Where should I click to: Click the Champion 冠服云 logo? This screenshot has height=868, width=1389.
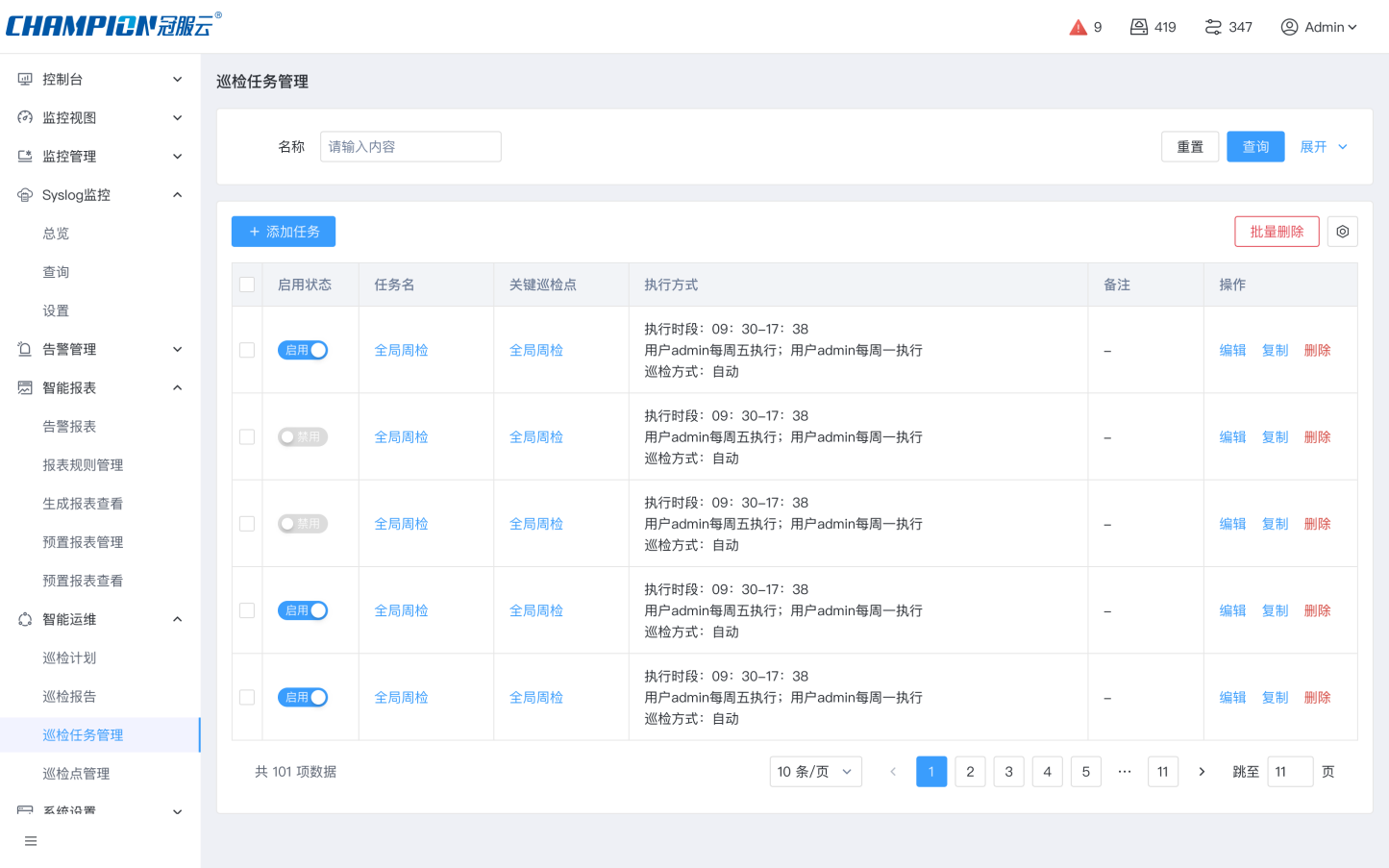113,25
